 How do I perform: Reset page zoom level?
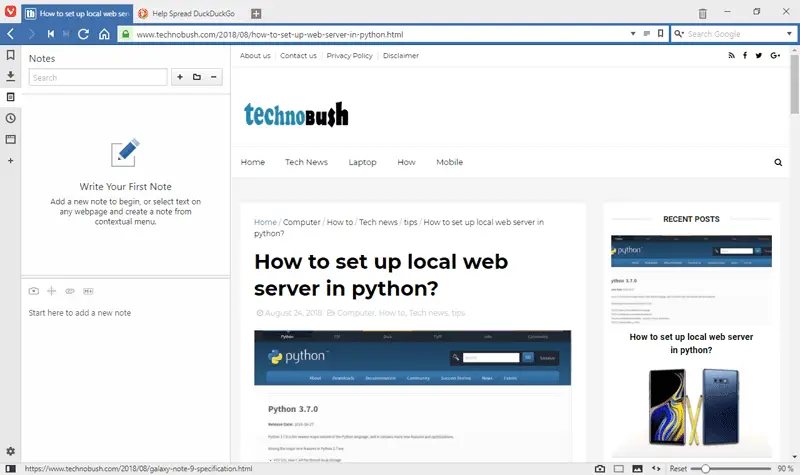(x=678, y=468)
